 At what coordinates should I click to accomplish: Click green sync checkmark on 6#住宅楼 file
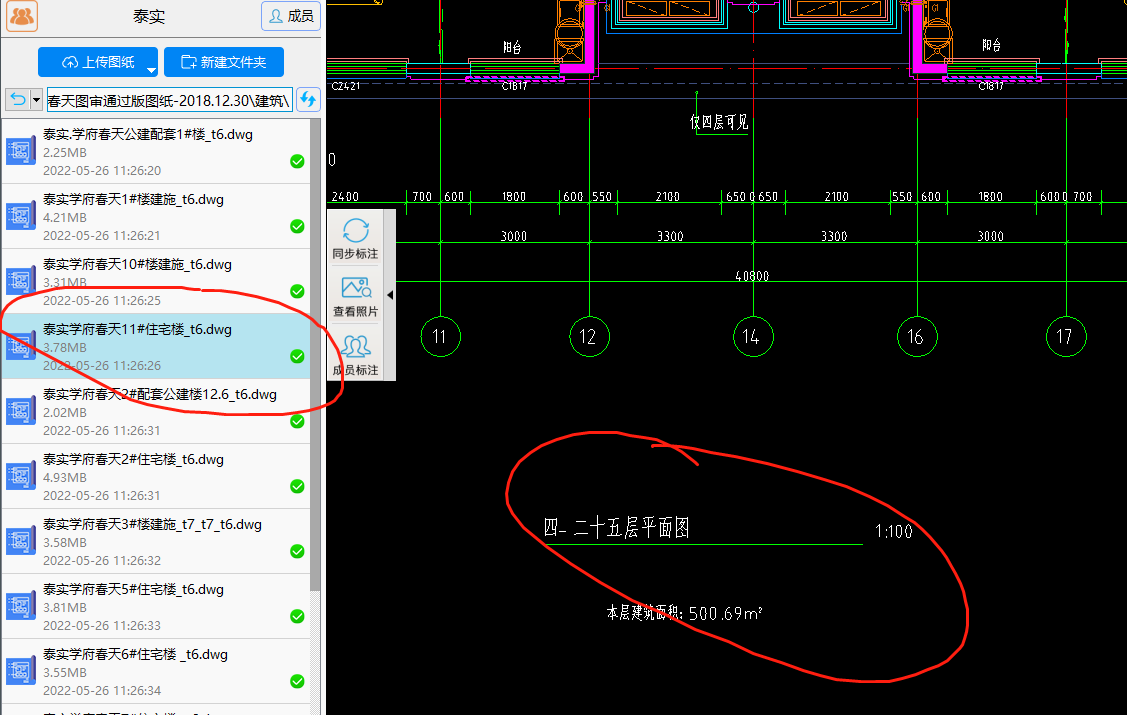tap(297, 681)
